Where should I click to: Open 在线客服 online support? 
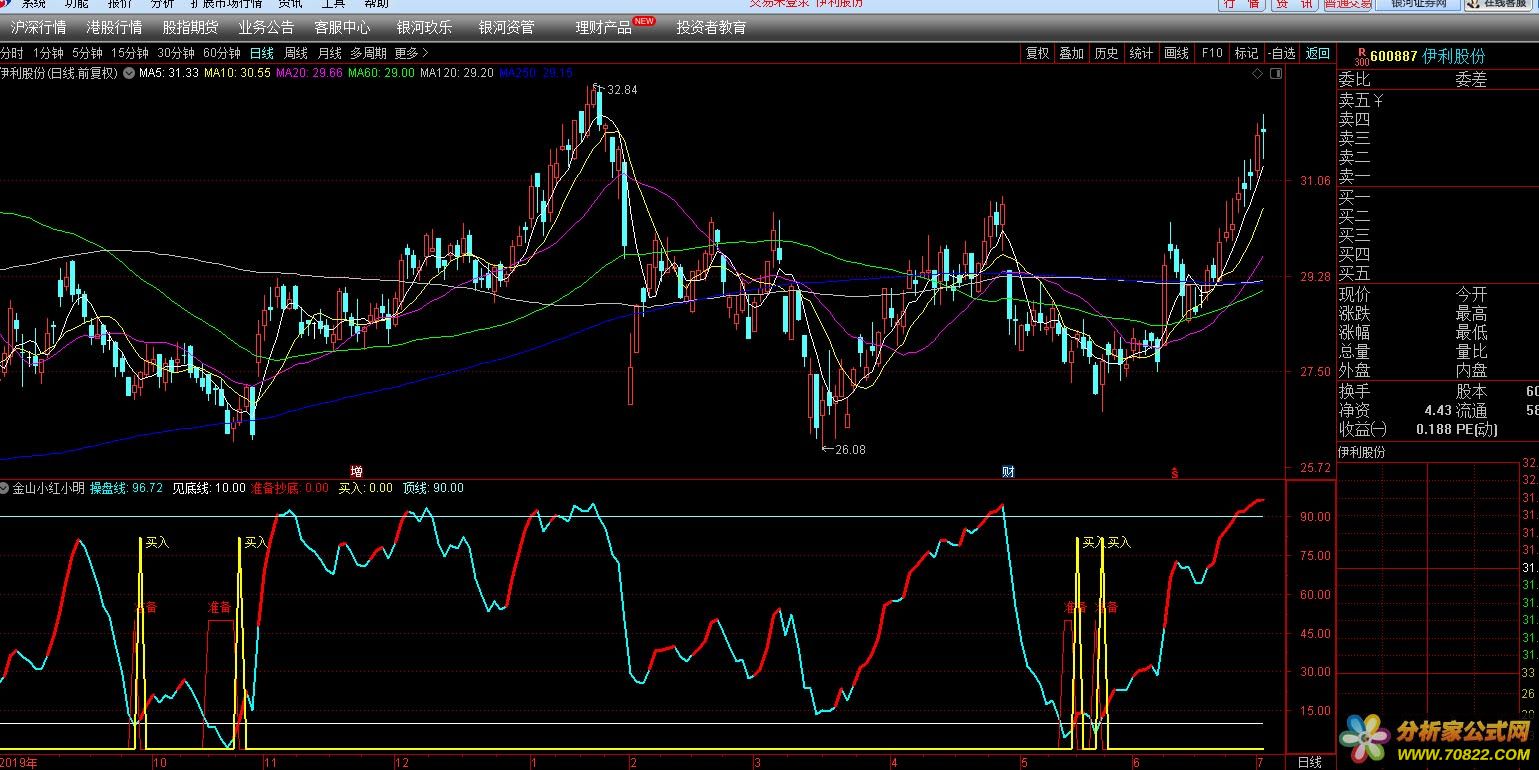tap(1500, 4)
